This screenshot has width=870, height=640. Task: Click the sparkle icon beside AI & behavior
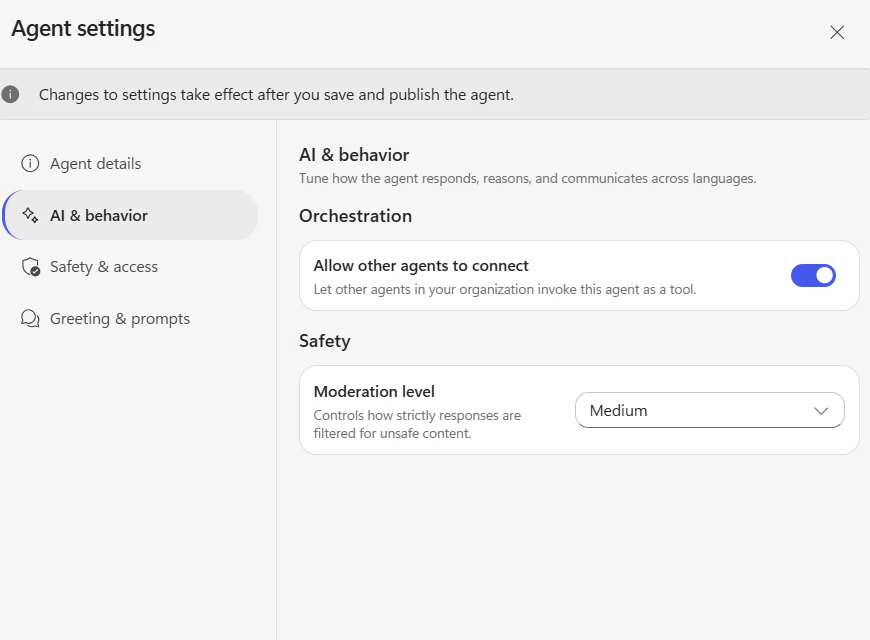(x=30, y=215)
